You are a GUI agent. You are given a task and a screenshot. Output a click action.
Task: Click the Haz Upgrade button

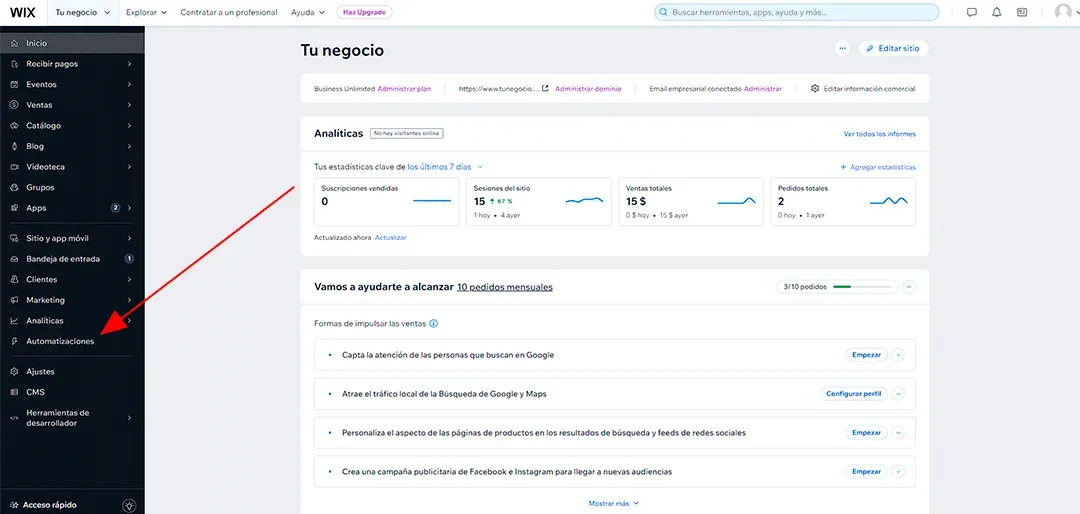point(364,12)
